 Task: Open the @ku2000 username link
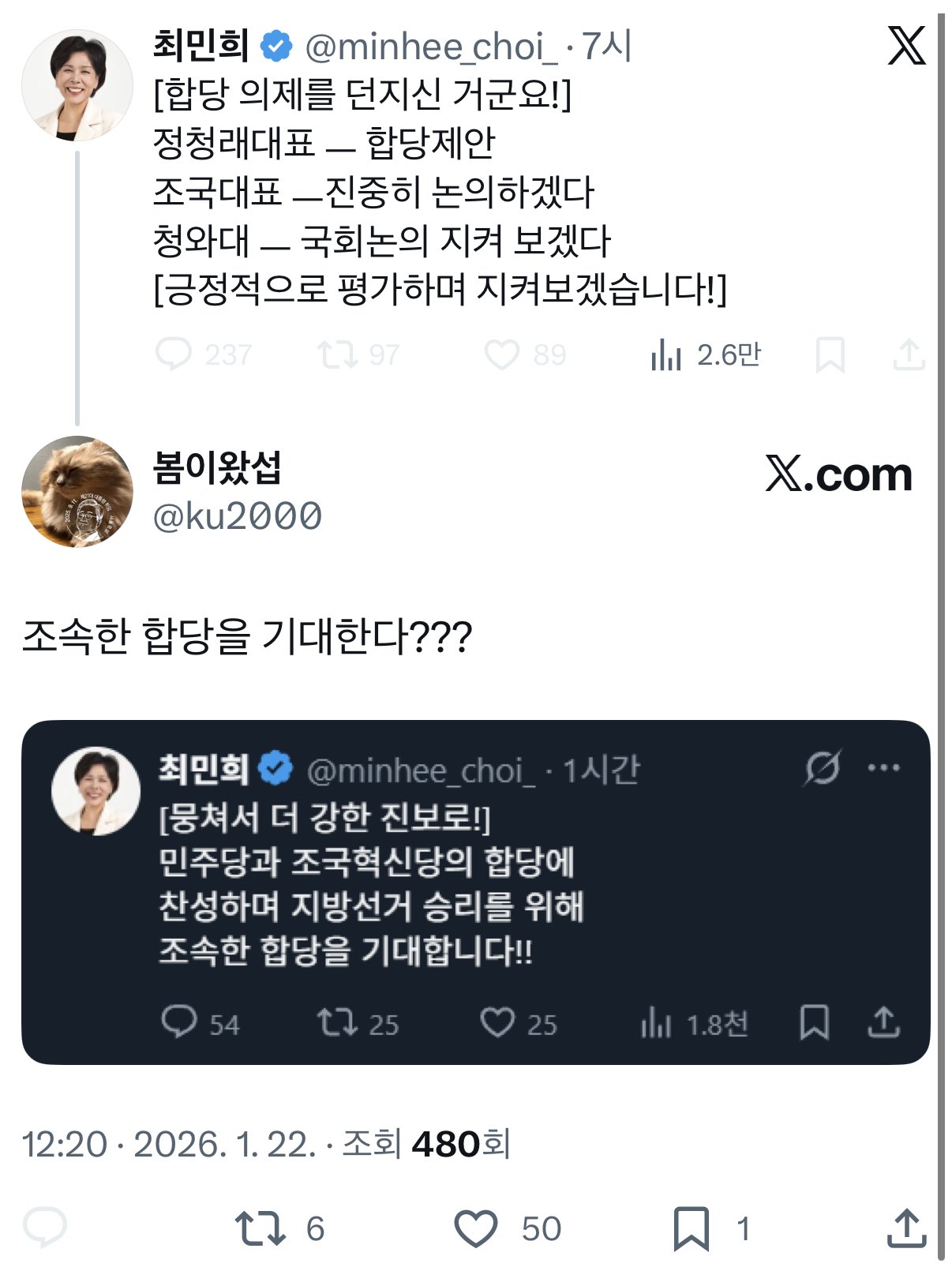pyautogui.click(x=237, y=516)
